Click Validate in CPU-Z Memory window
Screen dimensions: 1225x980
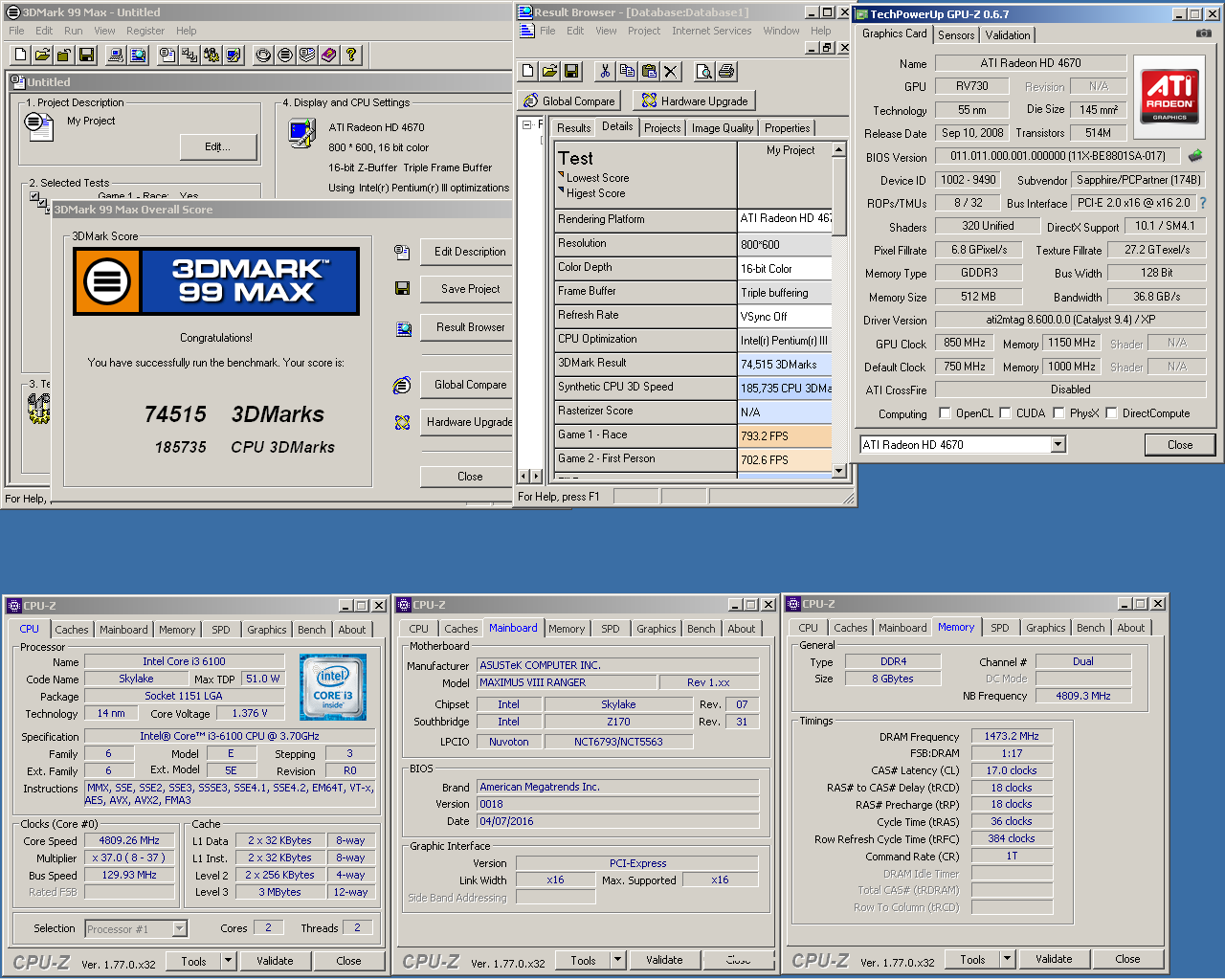1054,959
